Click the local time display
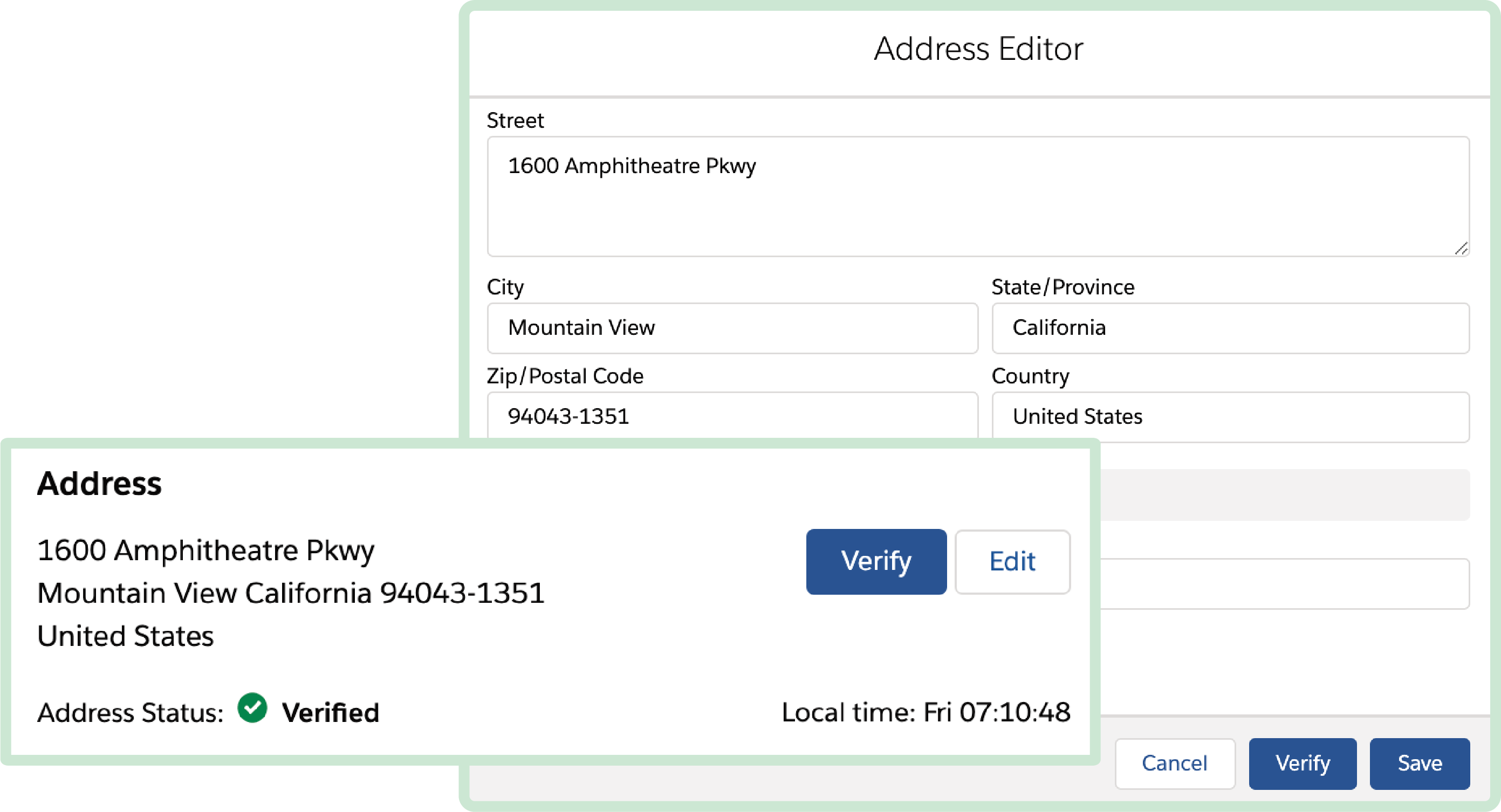1501x812 pixels. pyautogui.click(x=928, y=712)
